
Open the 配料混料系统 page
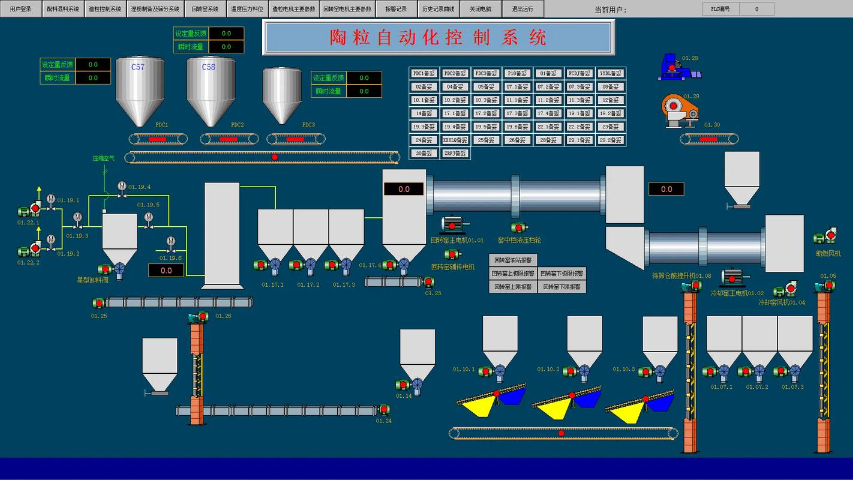(63, 9)
